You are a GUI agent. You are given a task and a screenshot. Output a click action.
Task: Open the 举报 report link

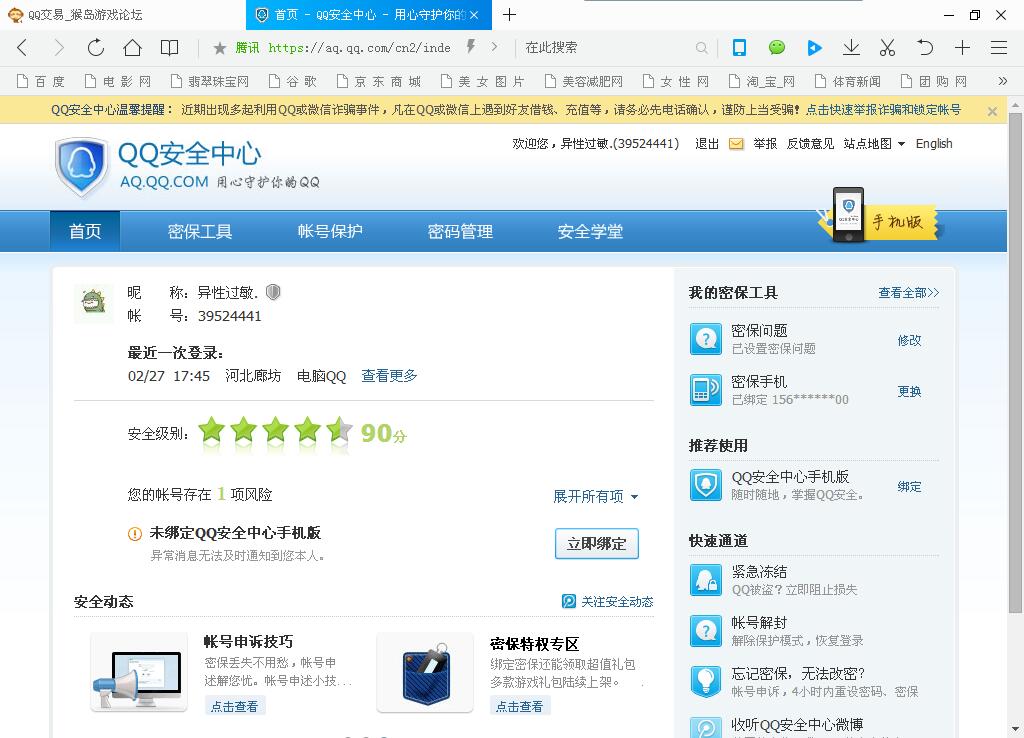[x=765, y=144]
